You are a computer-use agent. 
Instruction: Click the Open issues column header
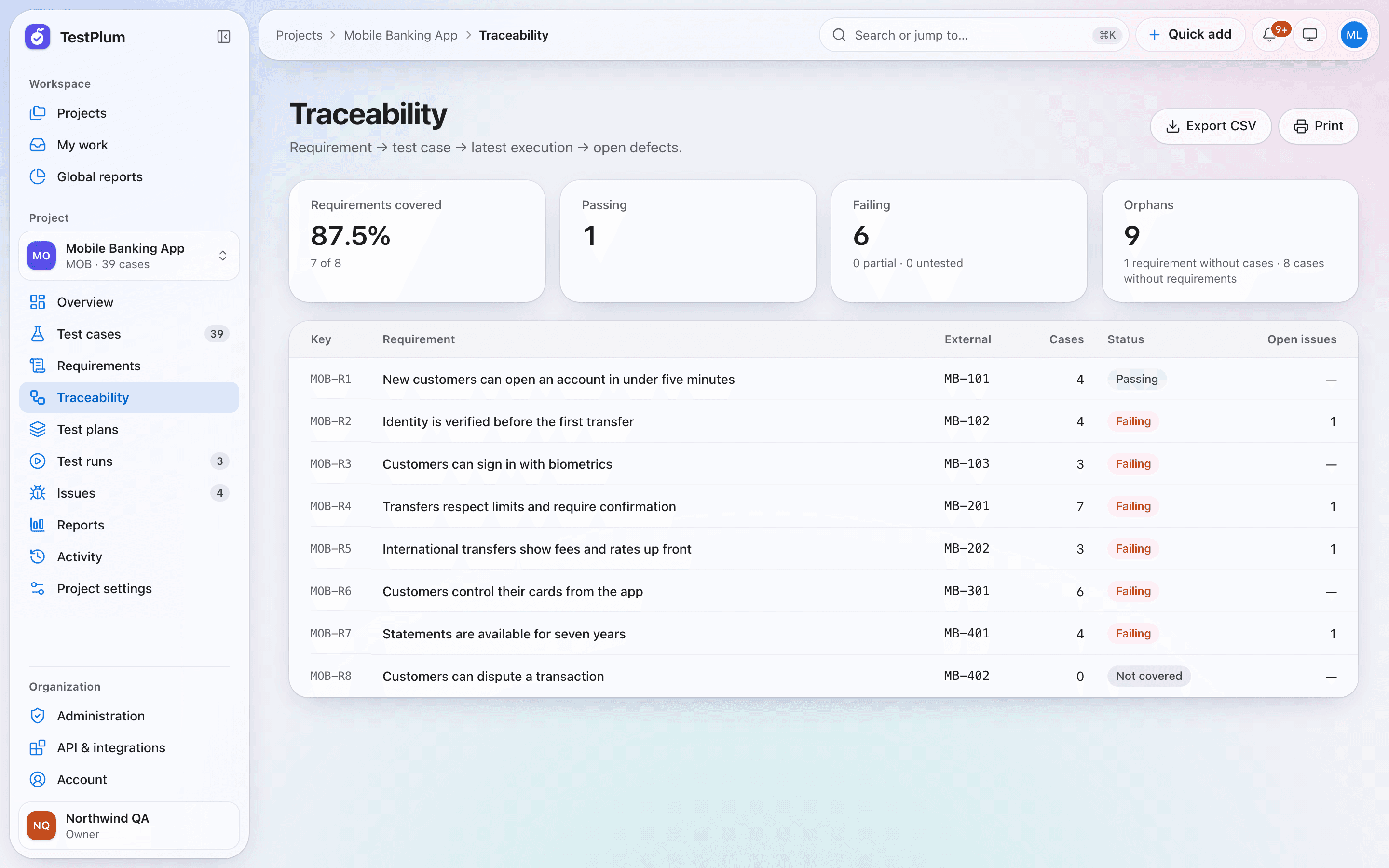tap(1302, 339)
